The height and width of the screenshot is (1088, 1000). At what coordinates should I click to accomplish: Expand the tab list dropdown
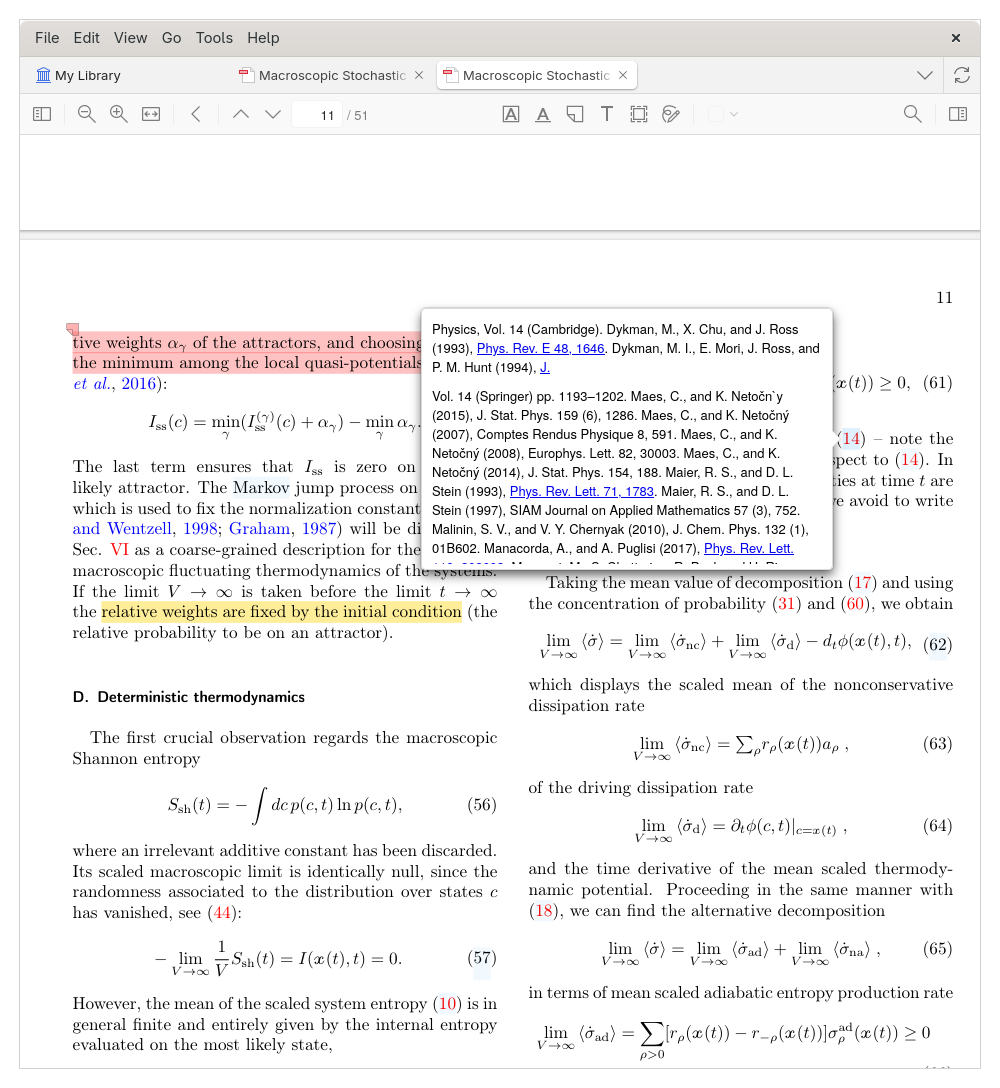click(x=924, y=76)
